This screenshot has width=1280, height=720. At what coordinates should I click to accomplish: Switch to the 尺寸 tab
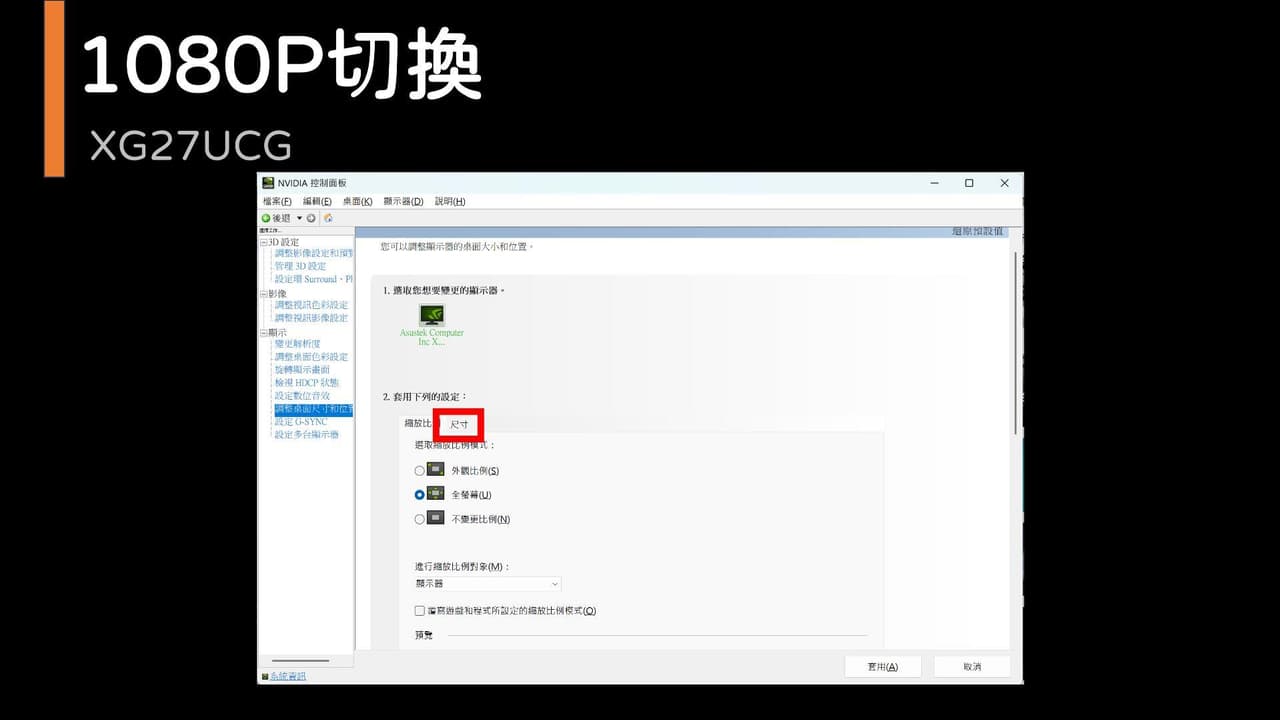click(459, 424)
